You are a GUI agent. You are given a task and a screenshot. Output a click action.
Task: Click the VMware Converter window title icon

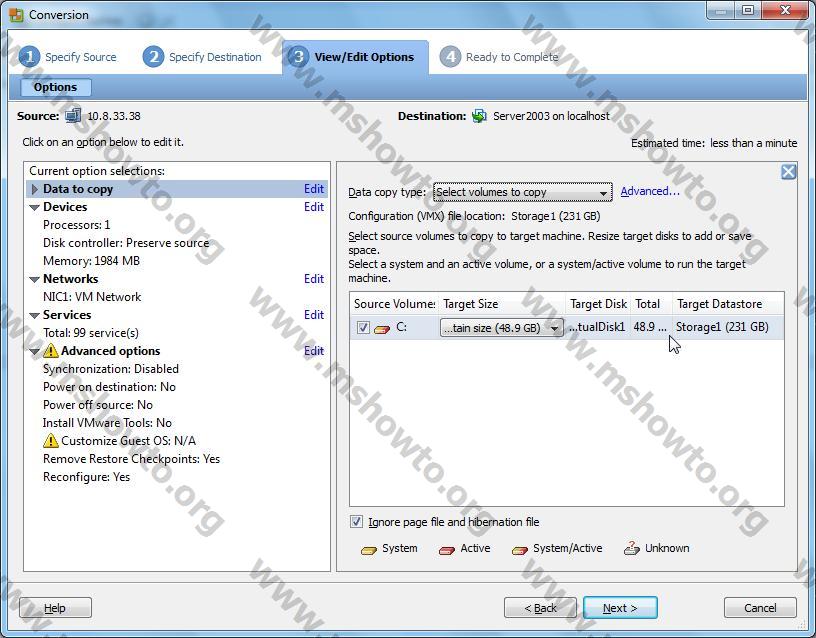click(x=16, y=15)
